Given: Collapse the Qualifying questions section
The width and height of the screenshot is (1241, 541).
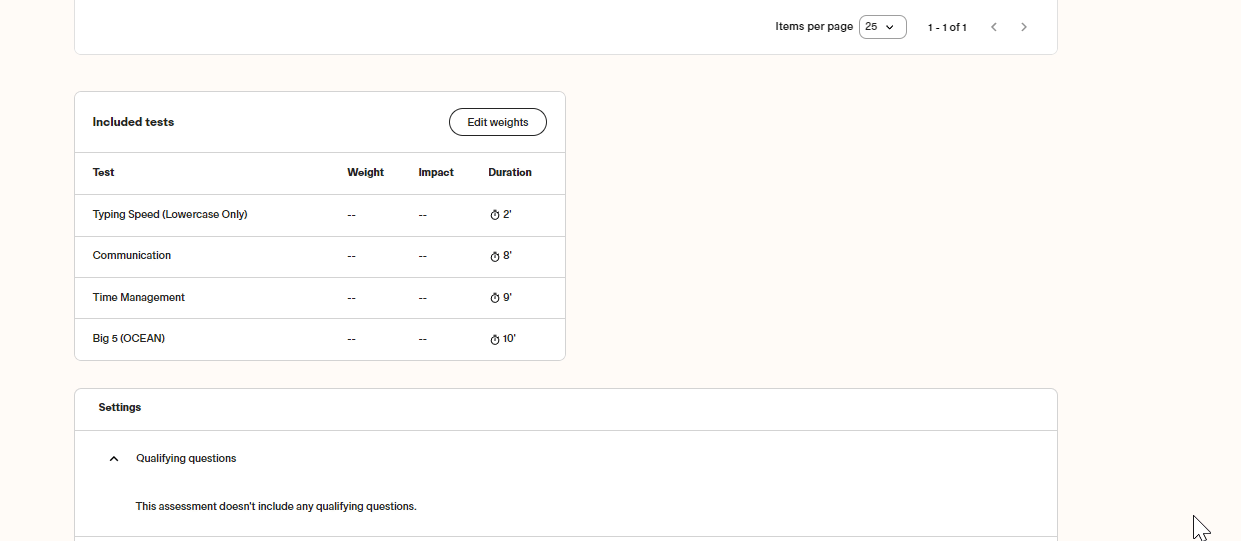Looking at the screenshot, I should (114, 459).
